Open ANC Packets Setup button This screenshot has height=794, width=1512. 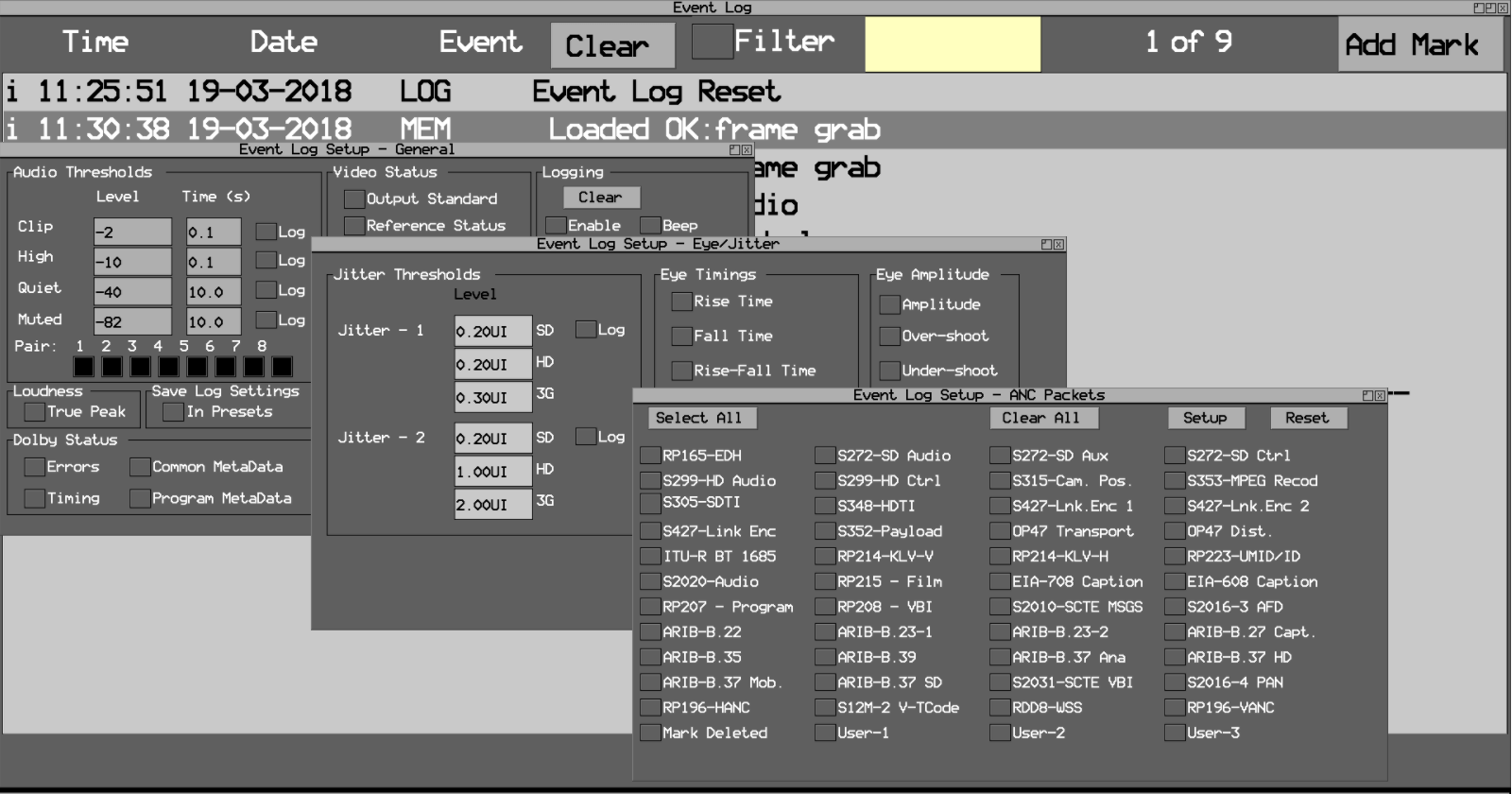[1205, 418]
